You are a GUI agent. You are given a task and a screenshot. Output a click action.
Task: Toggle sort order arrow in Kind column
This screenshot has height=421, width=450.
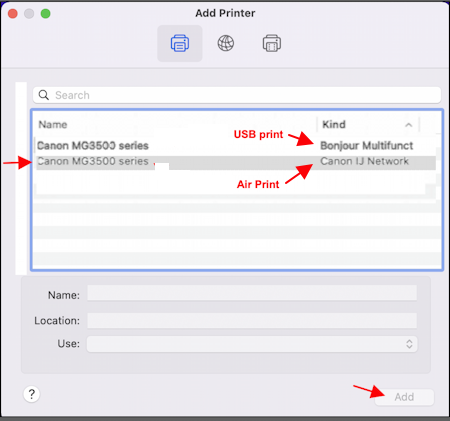[409, 125]
